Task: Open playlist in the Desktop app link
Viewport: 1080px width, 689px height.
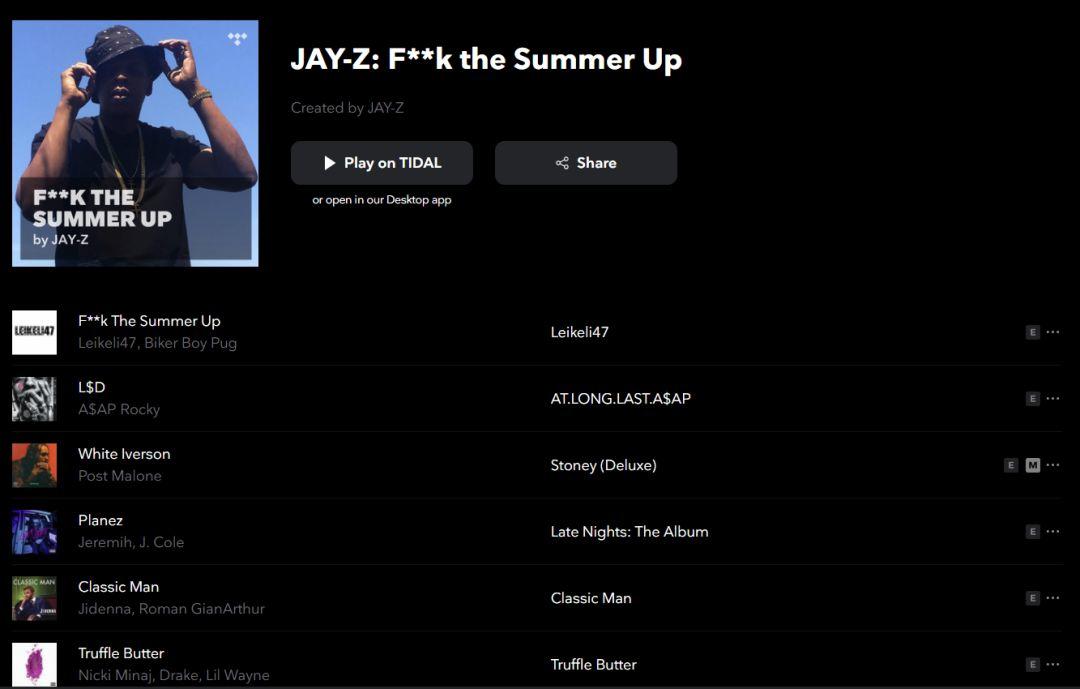Action: point(382,200)
